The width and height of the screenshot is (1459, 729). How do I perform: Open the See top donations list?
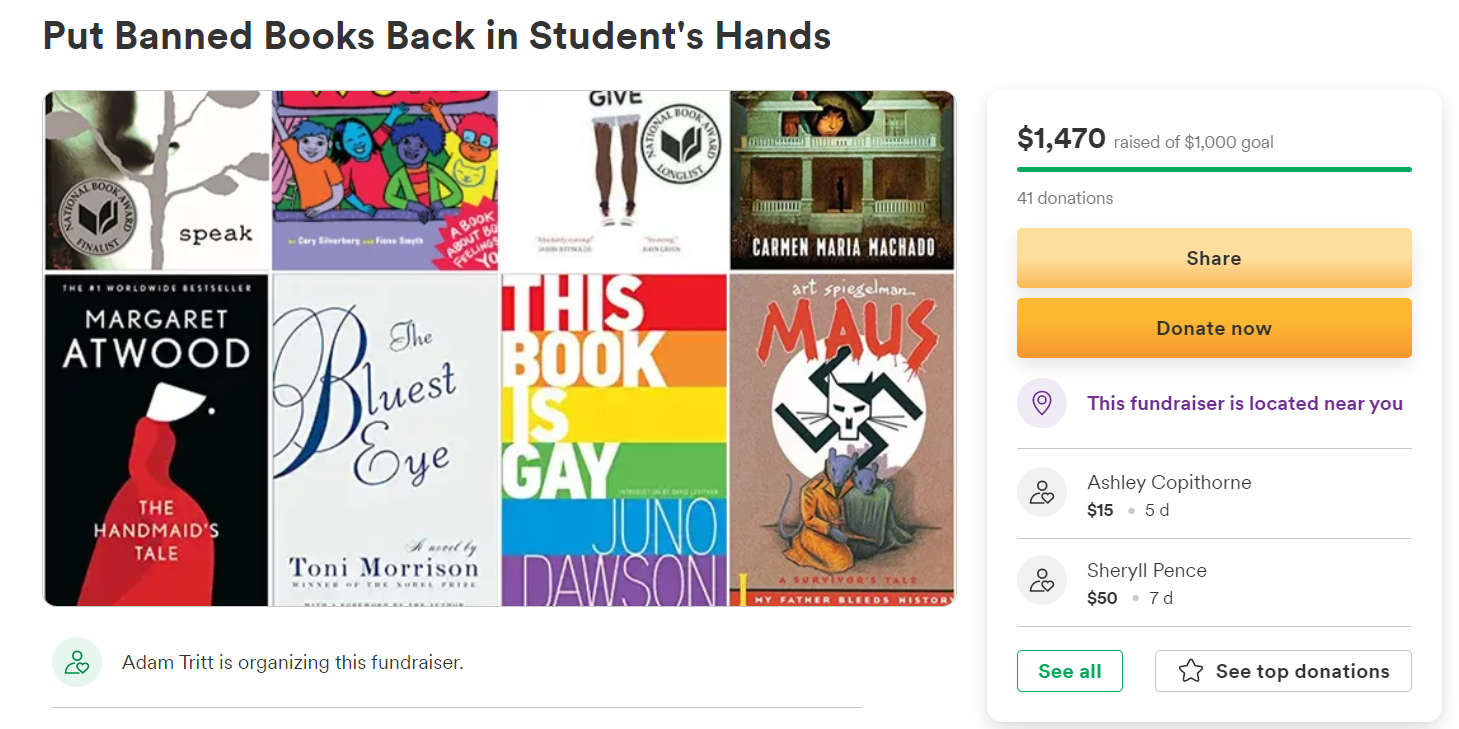pyautogui.click(x=1283, y=671)
